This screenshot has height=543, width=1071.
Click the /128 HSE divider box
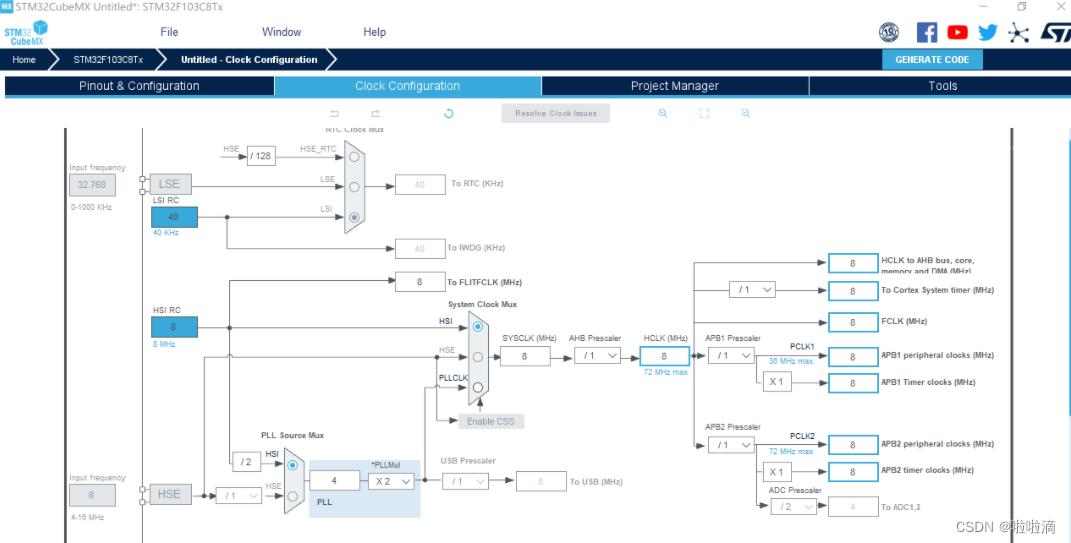click(261, 156)
